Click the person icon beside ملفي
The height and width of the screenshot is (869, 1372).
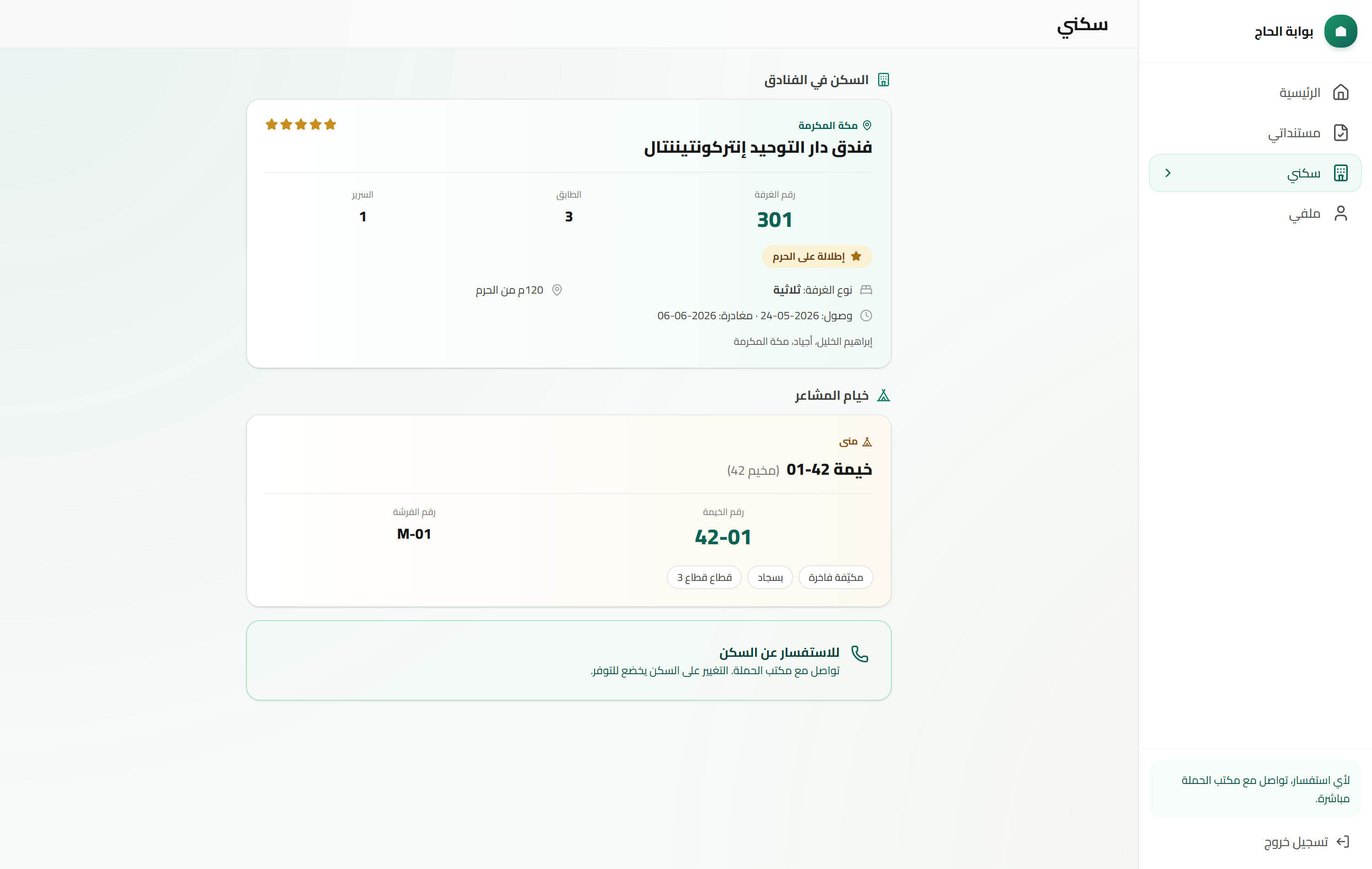click(x=1340, y=213)
